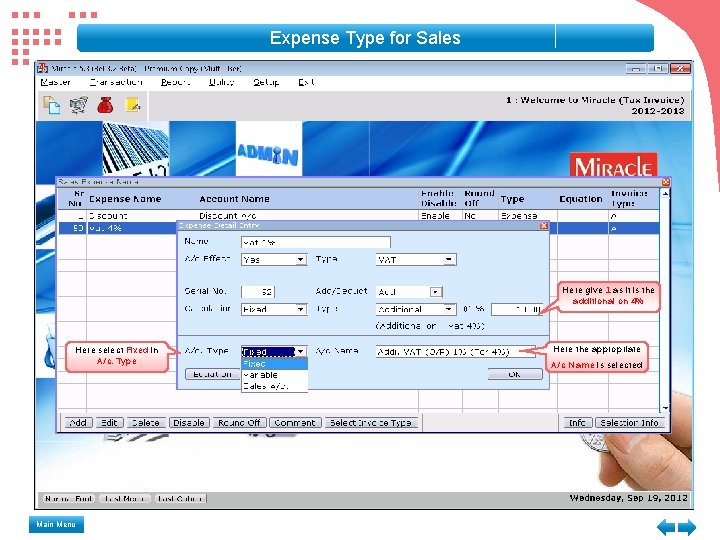Click the Exit menu
Image resolution: width=720 pixels, height=540 pixels.
coord(306,82)
